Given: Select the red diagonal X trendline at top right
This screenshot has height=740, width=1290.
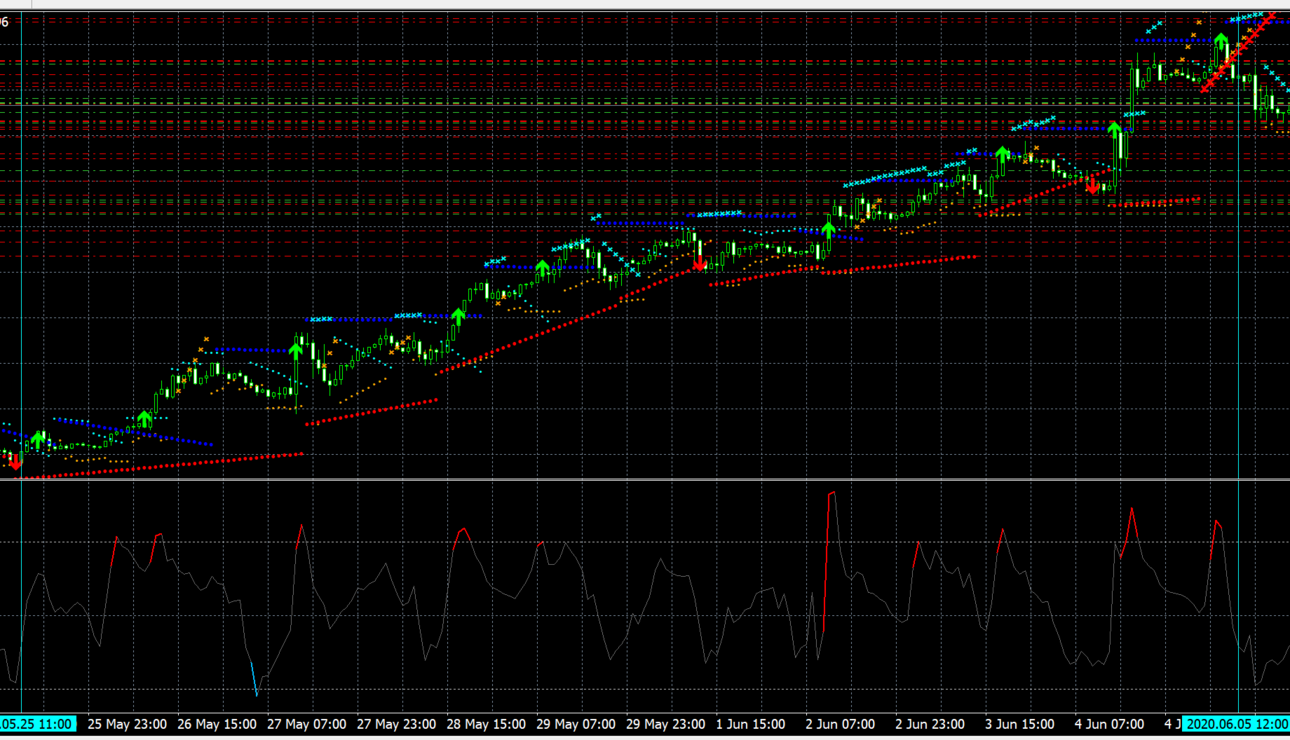Looking at the screenshot, I should pos(1240,50).
